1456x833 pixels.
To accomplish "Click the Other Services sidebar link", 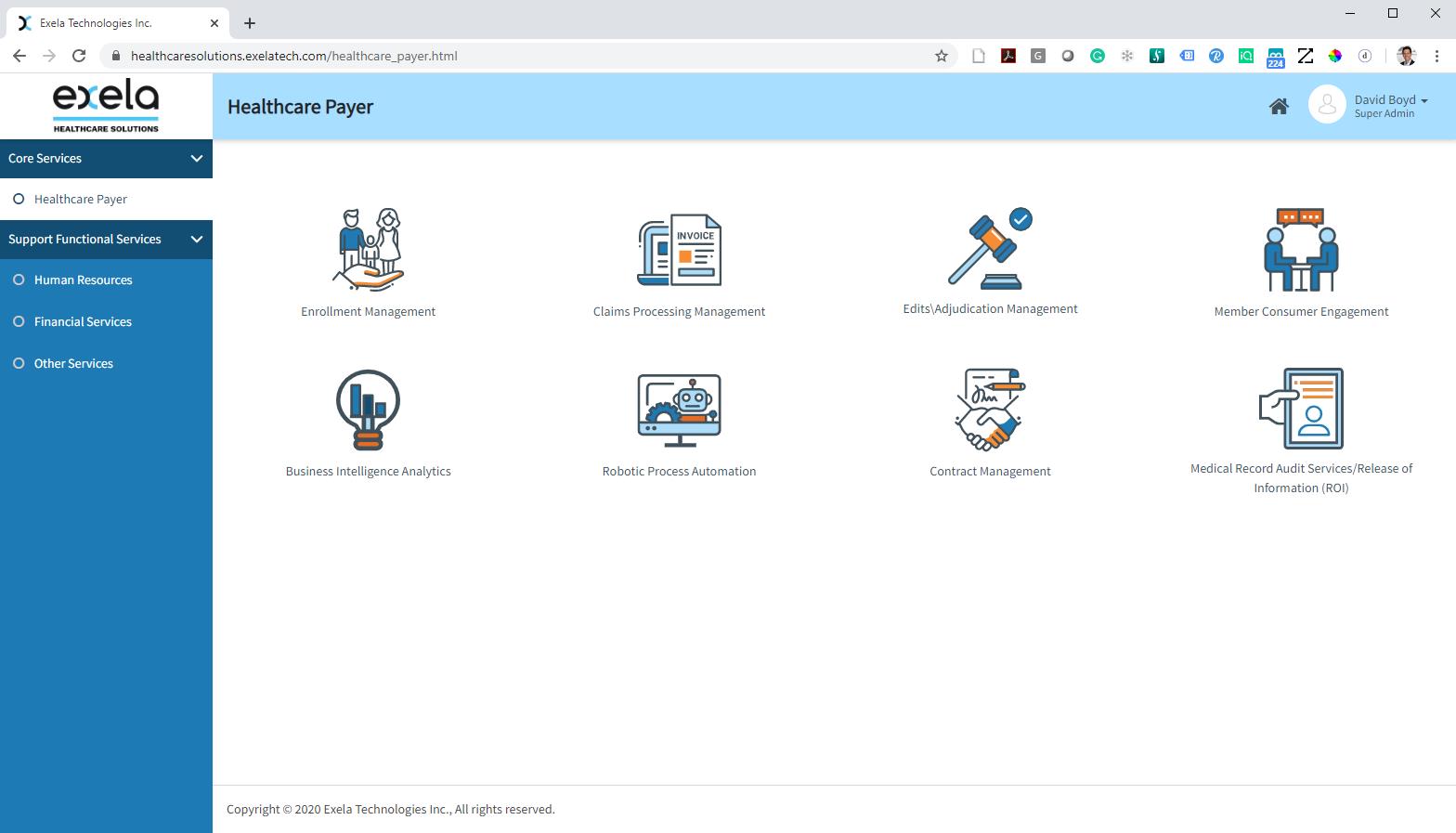I will point(73,363).
